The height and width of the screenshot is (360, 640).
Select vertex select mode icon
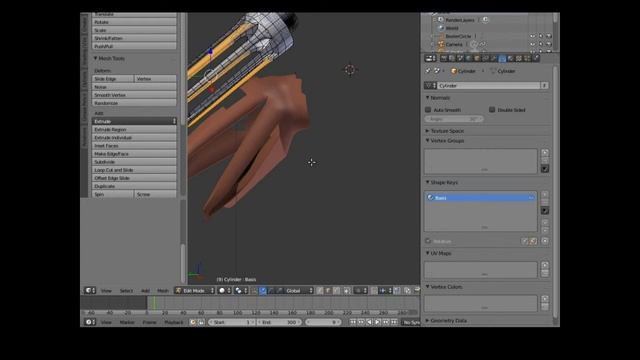point(320,291)
